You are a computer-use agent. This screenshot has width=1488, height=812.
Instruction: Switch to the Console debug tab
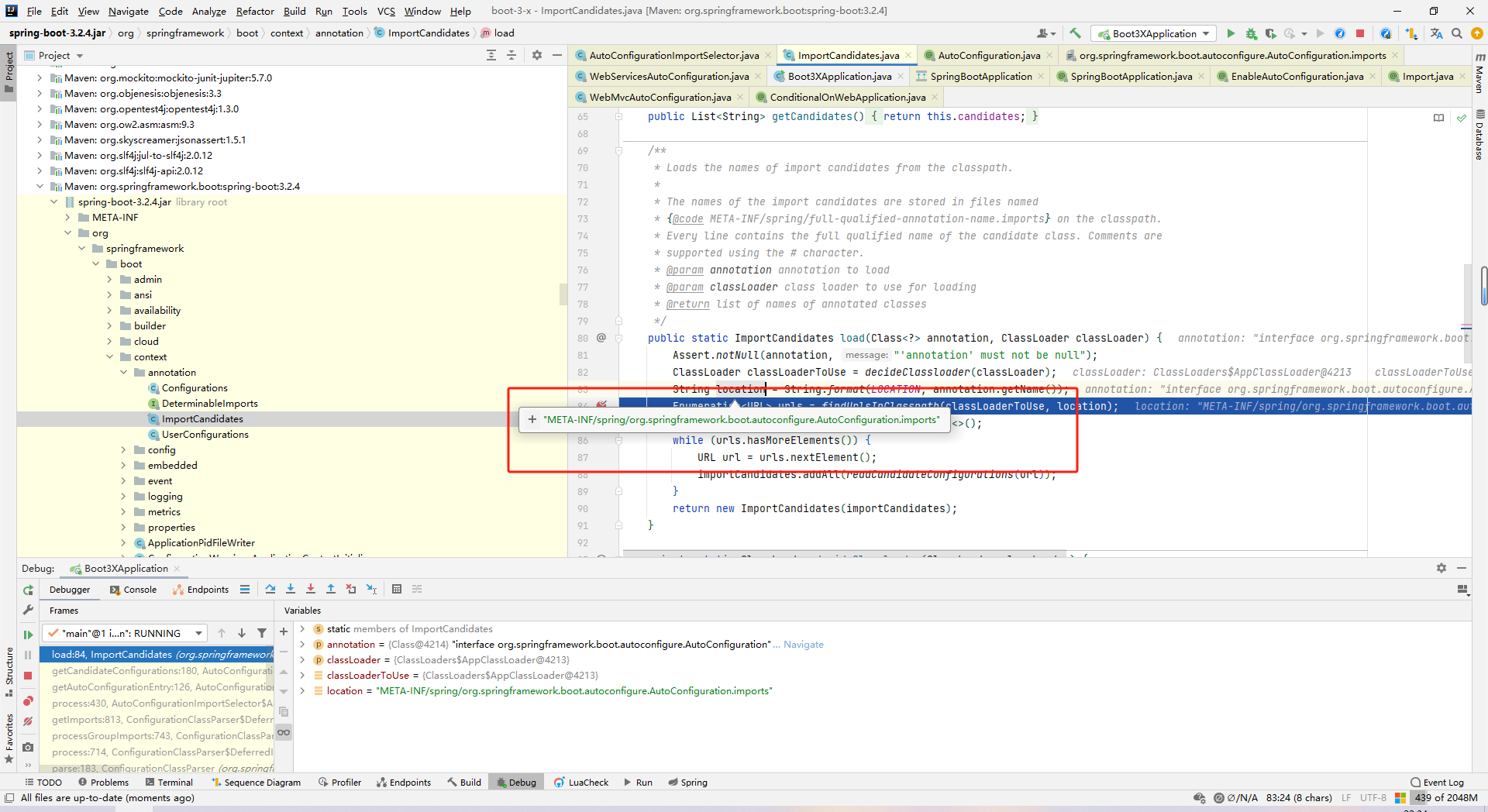pos(133,590)
